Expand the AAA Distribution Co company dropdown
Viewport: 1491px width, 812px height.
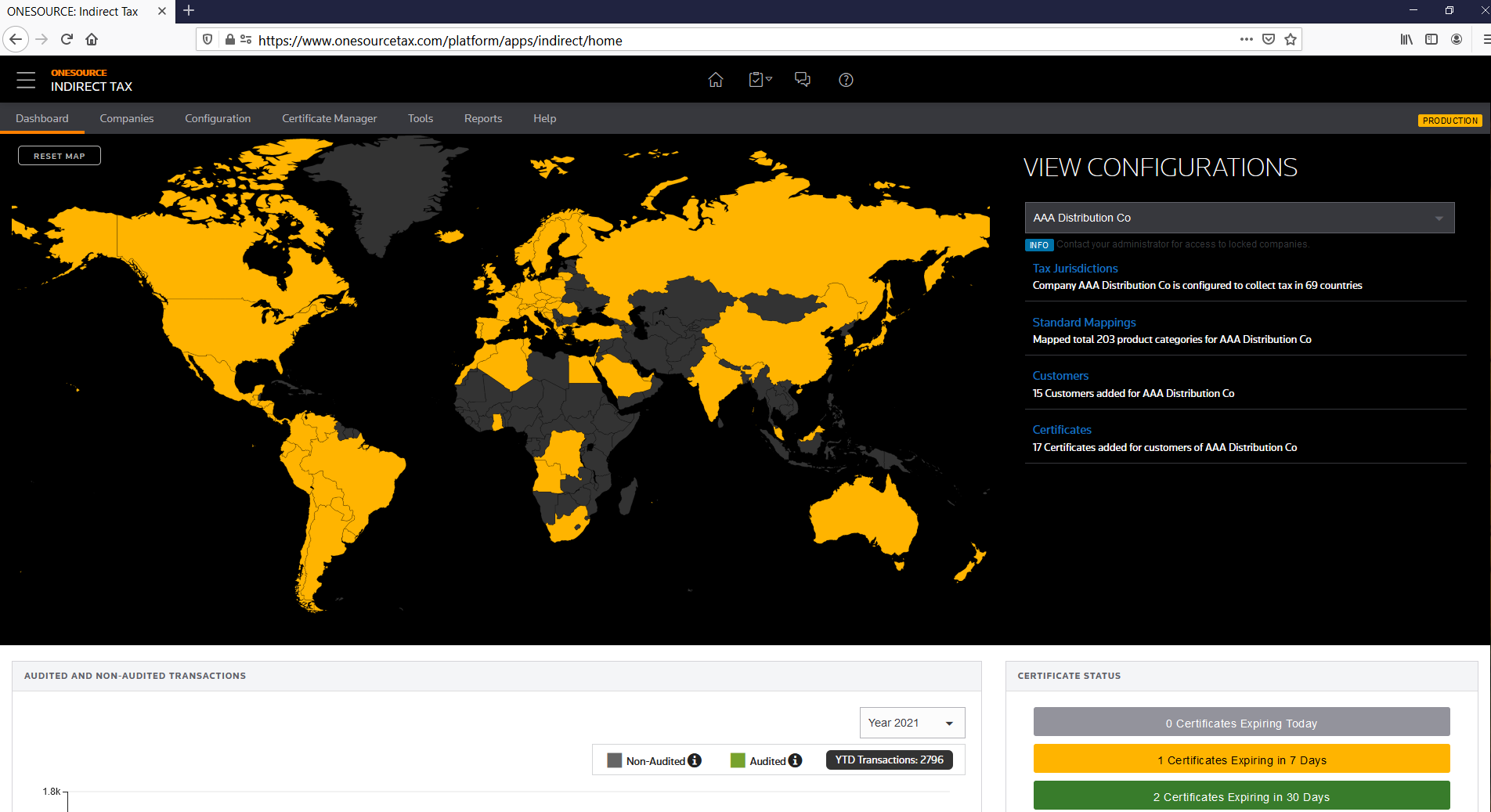coord(1240,218)
